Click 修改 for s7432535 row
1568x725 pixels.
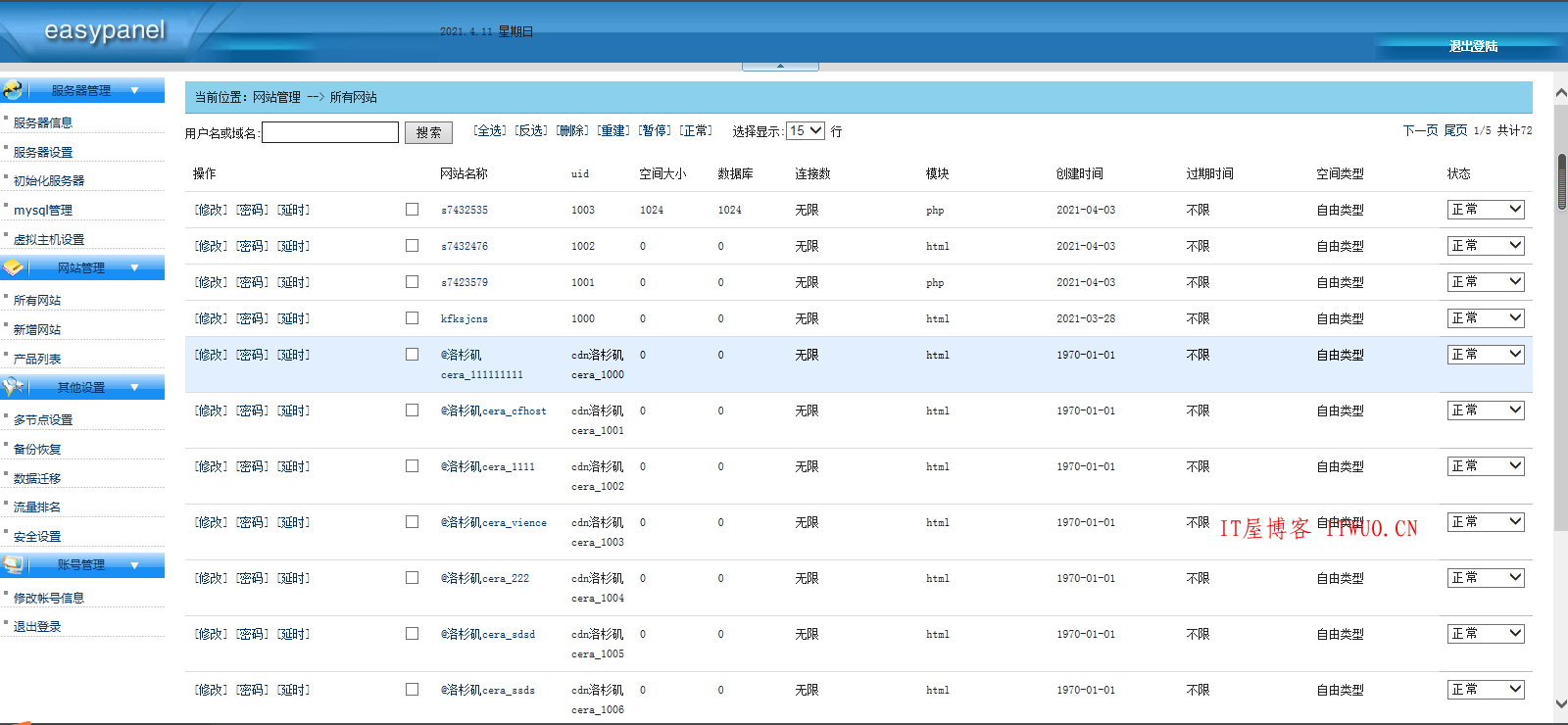click(211, 210)
